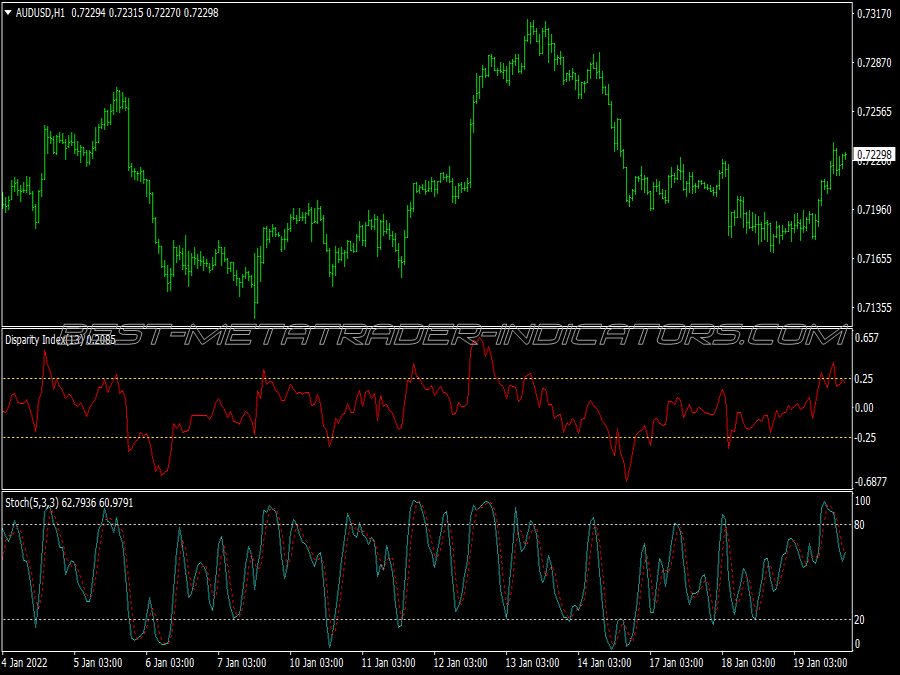The height and width of the screenshot is (675, 900).
Task: Click time axis label 4 Jan 2022
Action: (27, 662)
